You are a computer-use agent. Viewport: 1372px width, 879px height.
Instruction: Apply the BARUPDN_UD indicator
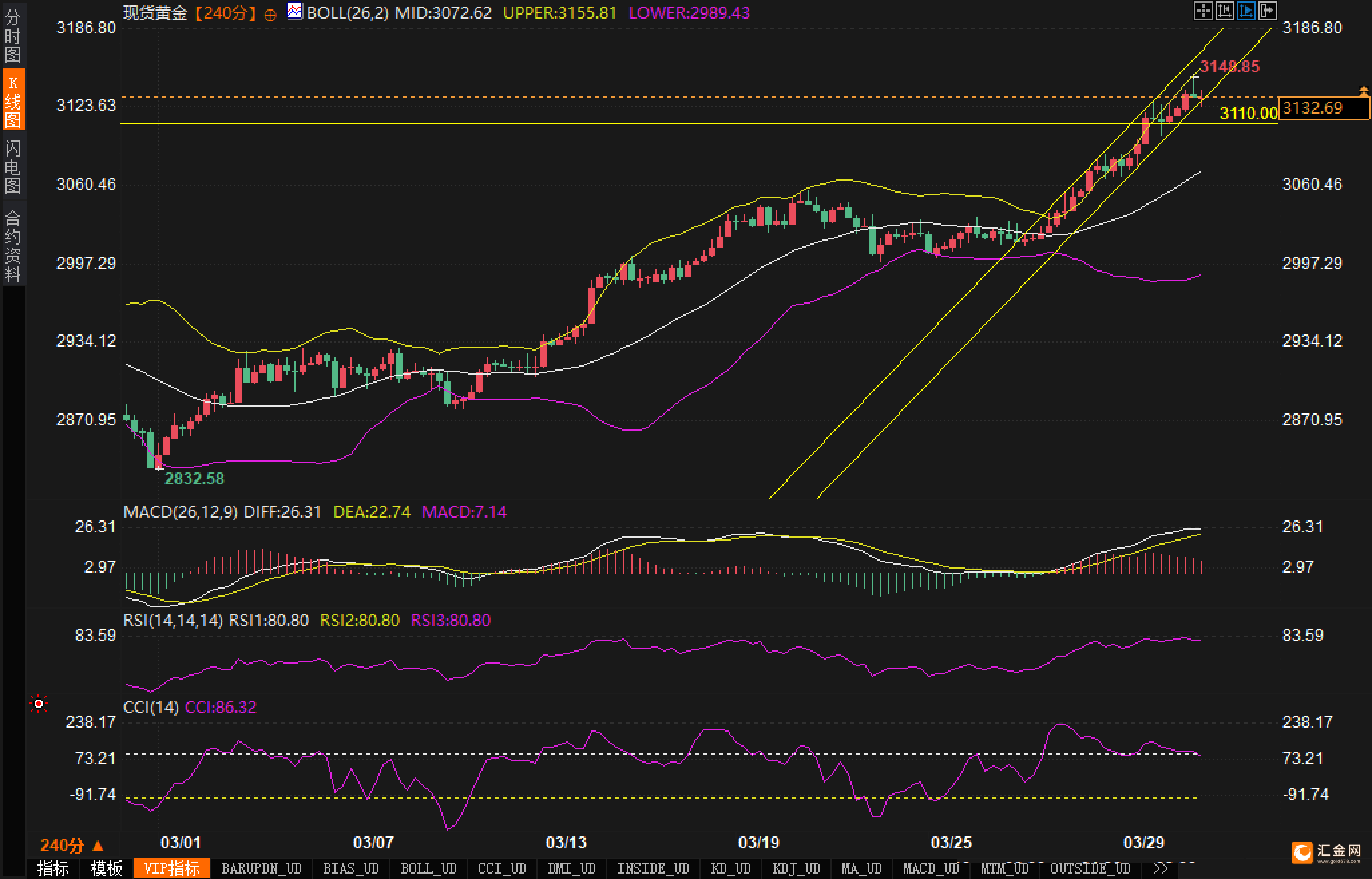[x=261, y=869]
